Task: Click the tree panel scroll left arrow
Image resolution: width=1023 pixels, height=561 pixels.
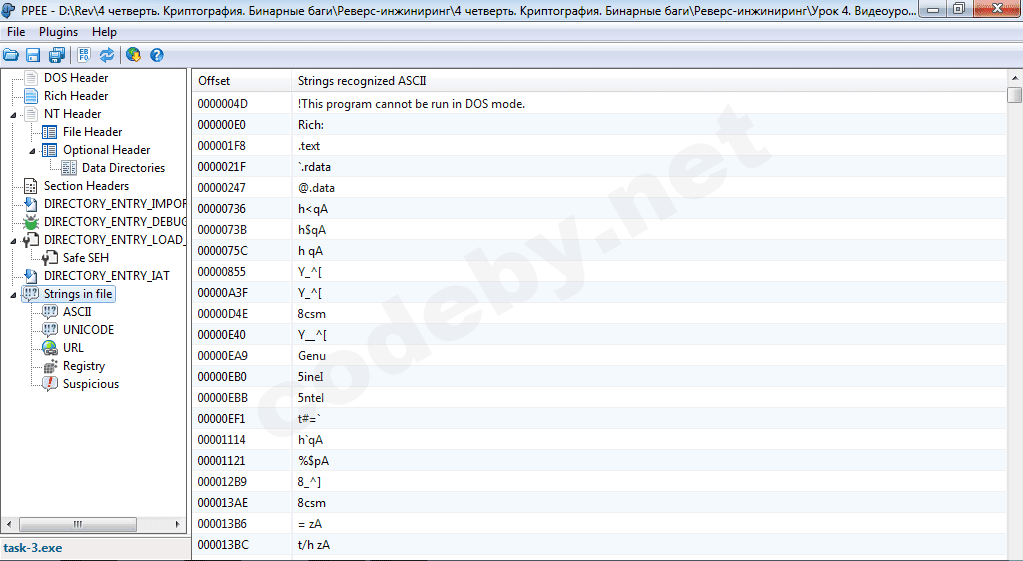Action: point(9,524)
